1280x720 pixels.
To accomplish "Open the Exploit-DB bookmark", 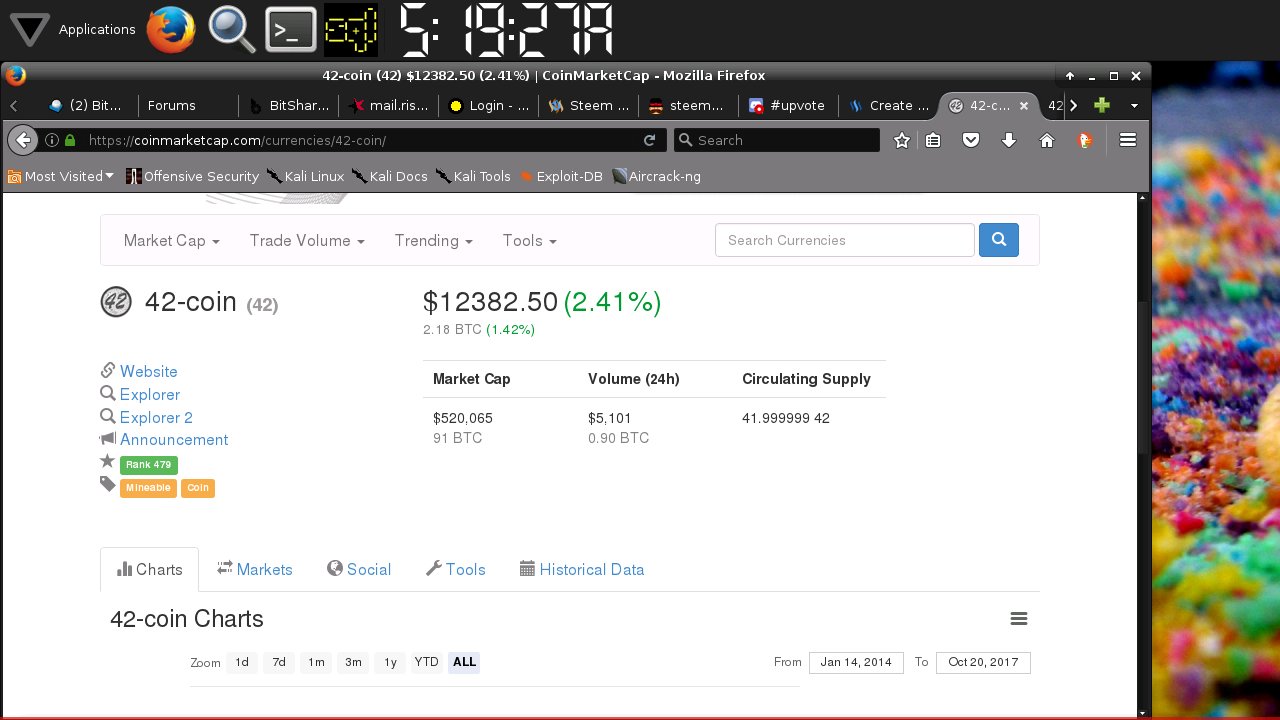I will [x=560, y=176].
